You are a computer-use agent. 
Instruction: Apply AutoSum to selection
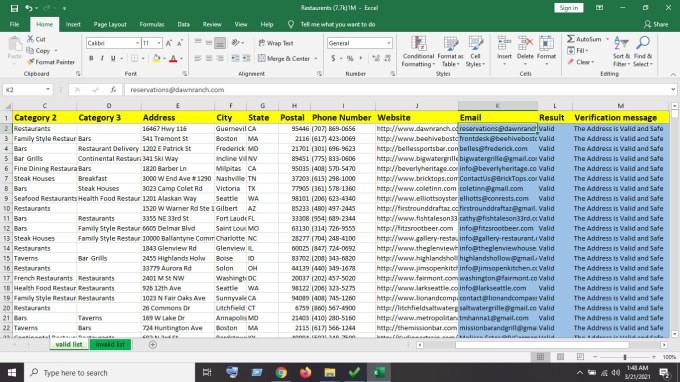pyautogui.click(x=584, y=39)
